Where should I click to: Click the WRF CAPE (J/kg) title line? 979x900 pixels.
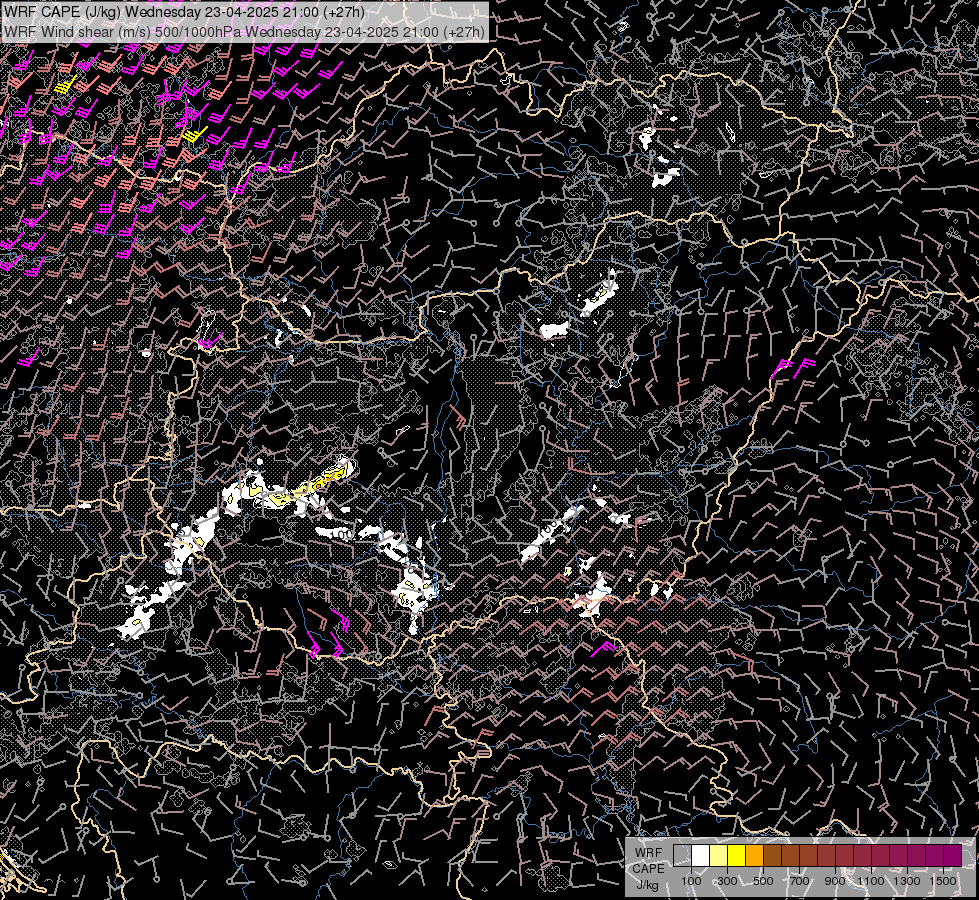point(184,12)
